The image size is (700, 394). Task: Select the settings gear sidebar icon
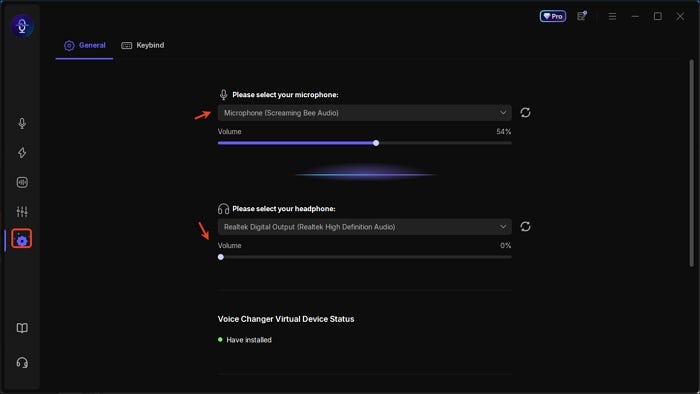coord(22,239)
